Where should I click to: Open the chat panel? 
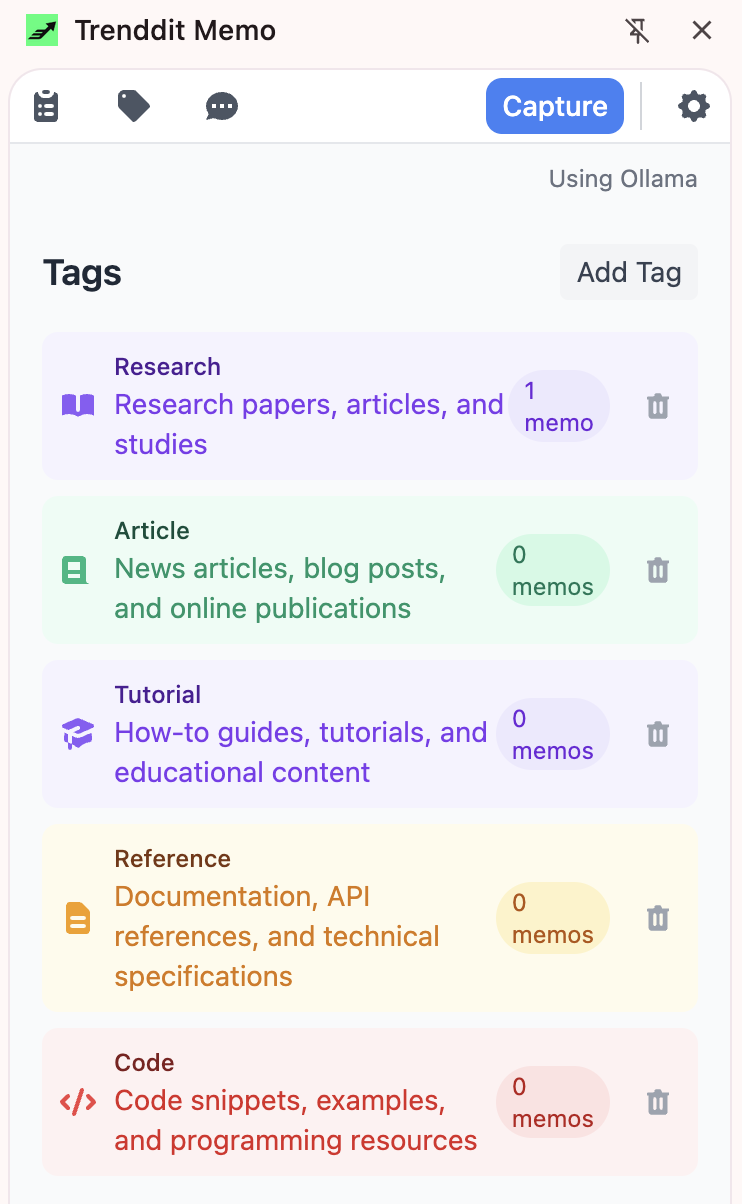pos(221,106)
